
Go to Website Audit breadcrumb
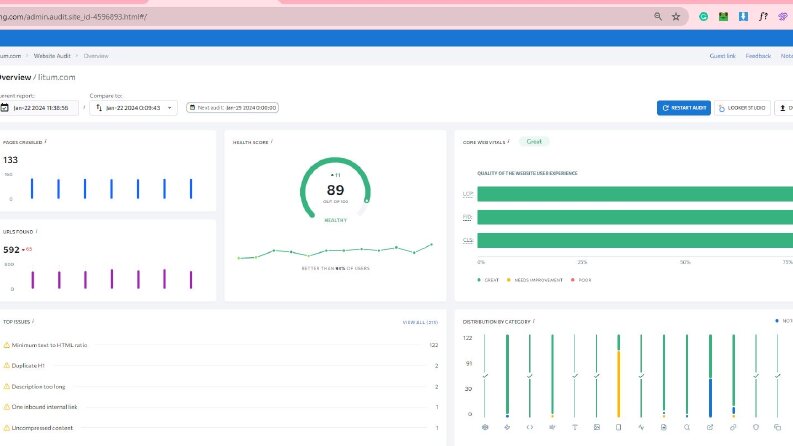tap(52, 56)
